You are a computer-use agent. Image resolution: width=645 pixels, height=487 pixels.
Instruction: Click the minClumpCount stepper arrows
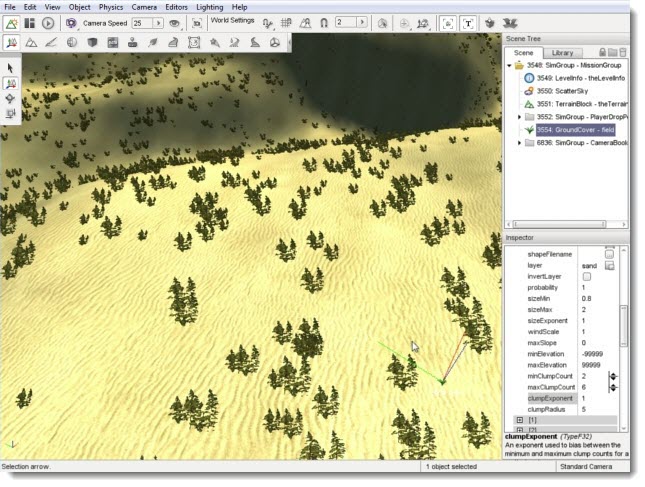614,376
